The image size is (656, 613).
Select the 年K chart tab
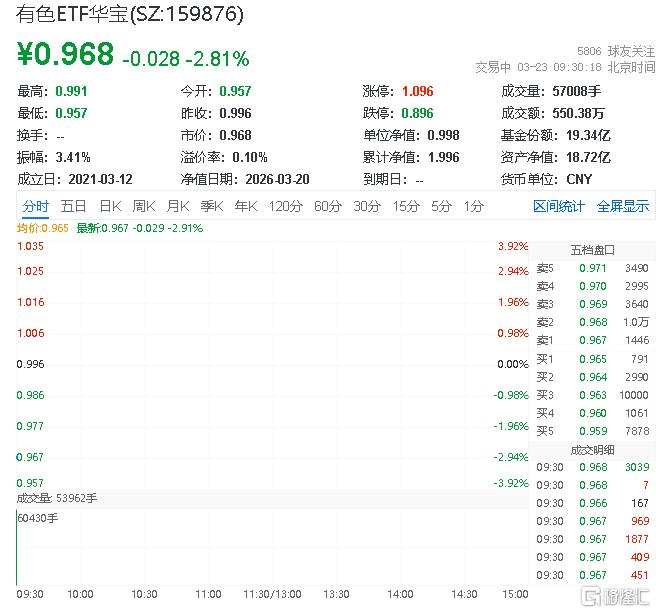pyautogui.click(x=246, y=206)
